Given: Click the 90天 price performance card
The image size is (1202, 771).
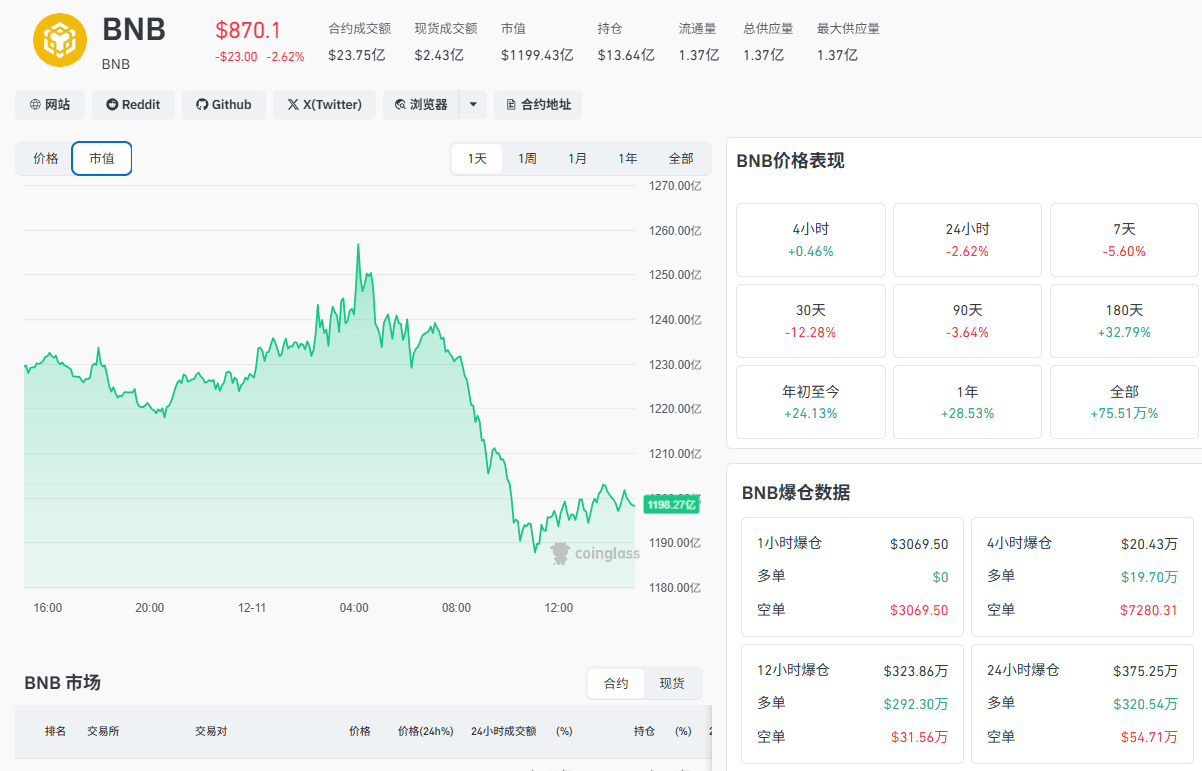Looking at the screenshot, I should (x=967, y=321).
